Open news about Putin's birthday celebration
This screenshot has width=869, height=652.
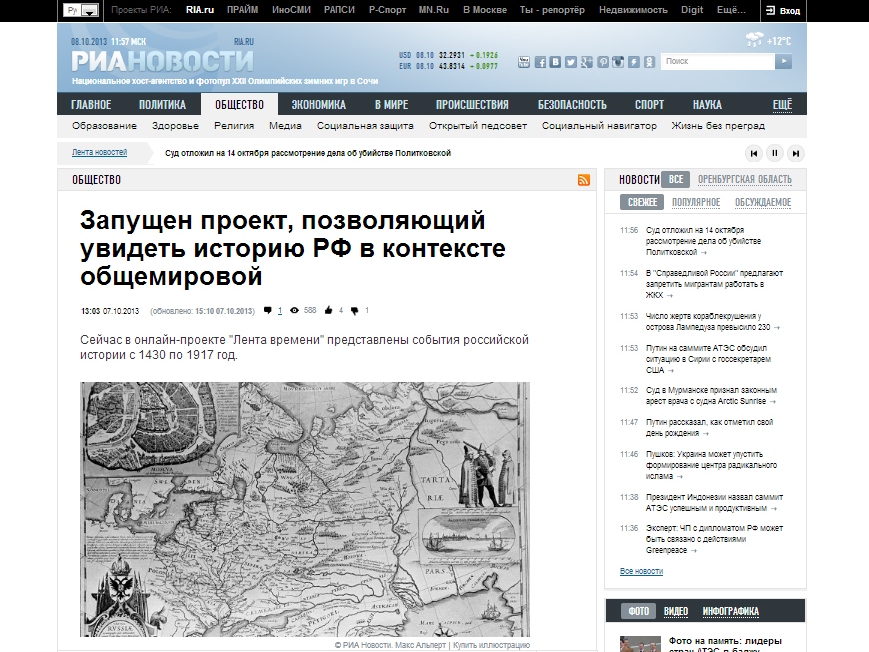pos(709,427)
